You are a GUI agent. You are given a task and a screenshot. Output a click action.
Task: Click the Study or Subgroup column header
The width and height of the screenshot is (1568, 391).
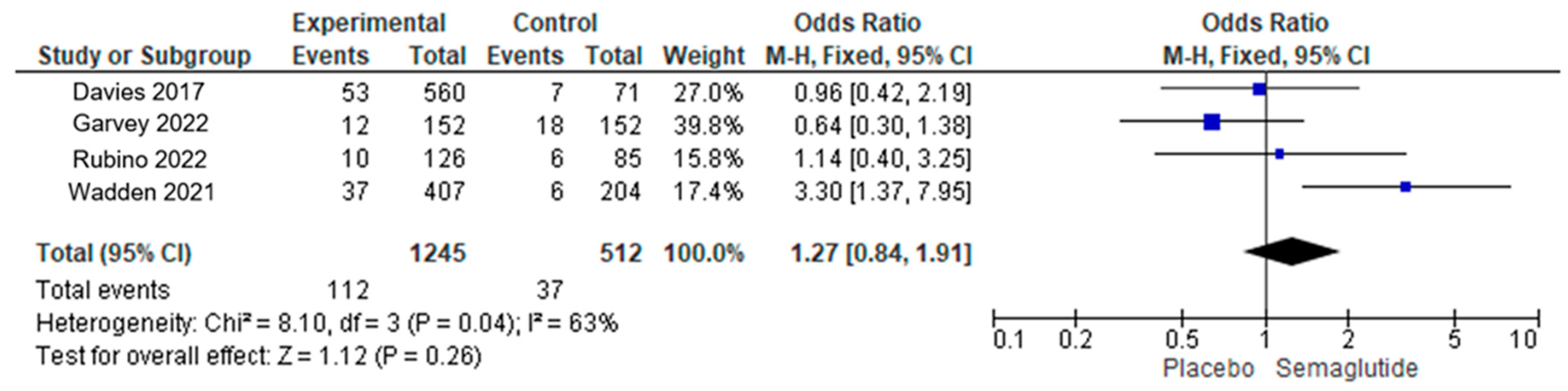pyautogui.click(x=144, y=57)
